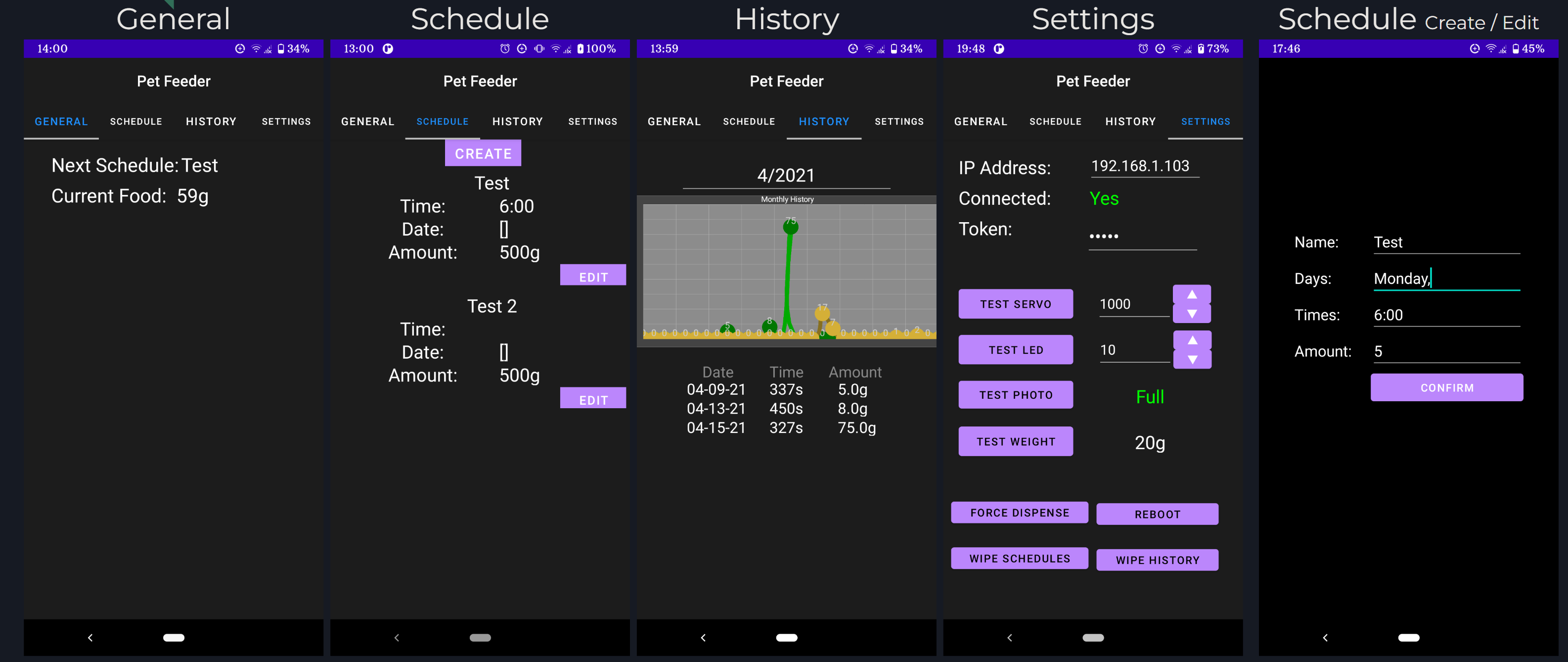Screen dimensions: 1568x662
Task: Tap the 75 data point on chart
Action: (x=790, y=227)
